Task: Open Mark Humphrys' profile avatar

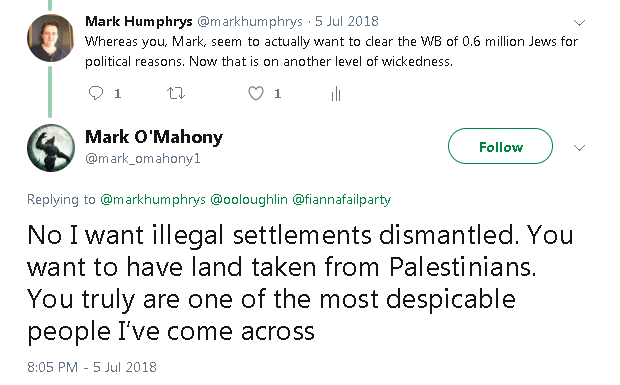Action: [50, 38]
